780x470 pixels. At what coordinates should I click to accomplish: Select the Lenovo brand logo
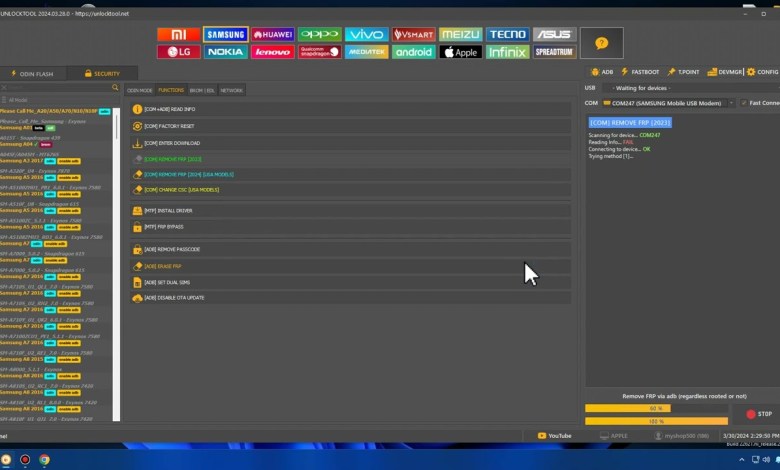point(273,52)
